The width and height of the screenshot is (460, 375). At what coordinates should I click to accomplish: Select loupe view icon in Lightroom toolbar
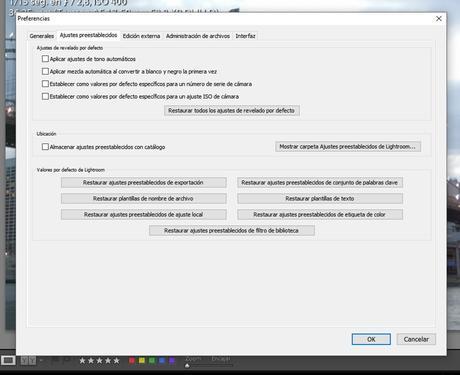click(x=8, y=360)
